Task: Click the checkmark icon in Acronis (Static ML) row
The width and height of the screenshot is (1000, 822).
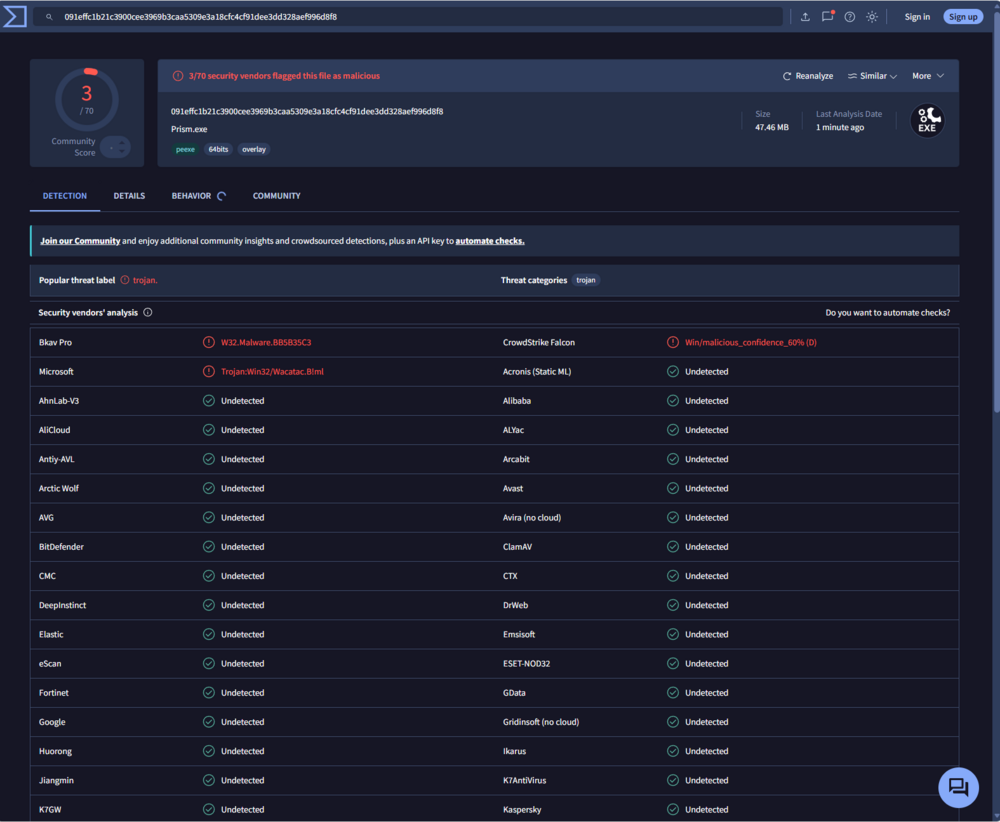Action: tap(673, 372)
